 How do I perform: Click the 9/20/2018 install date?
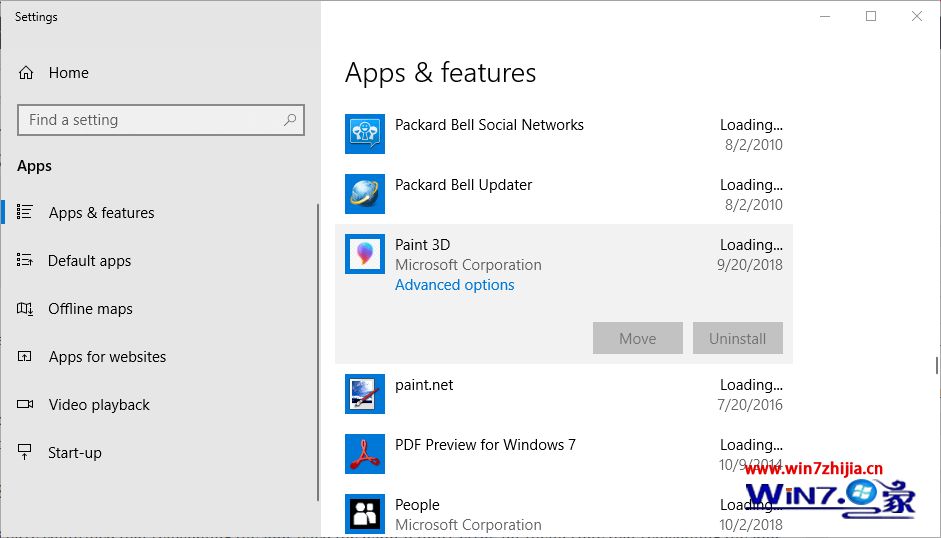coord(750,264)
